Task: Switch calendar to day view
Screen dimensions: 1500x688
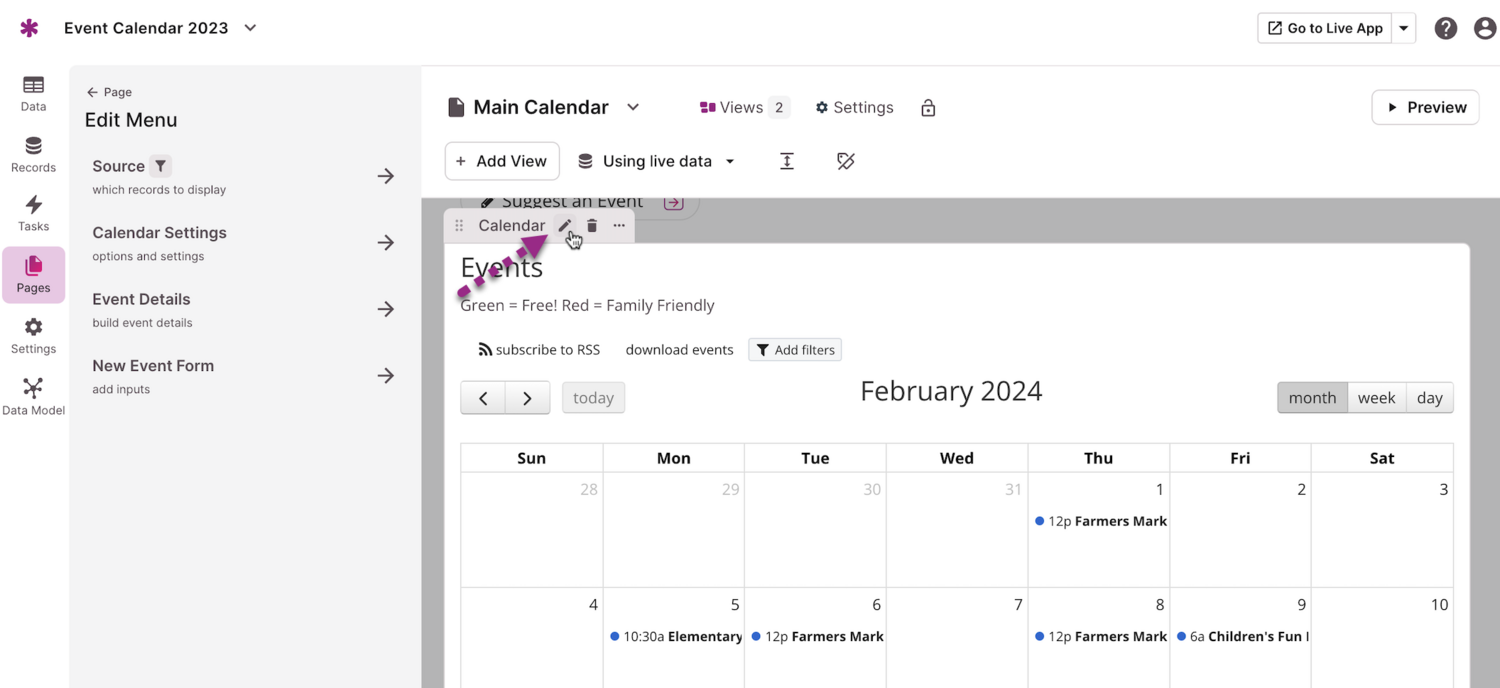Action: [1429, 397]
